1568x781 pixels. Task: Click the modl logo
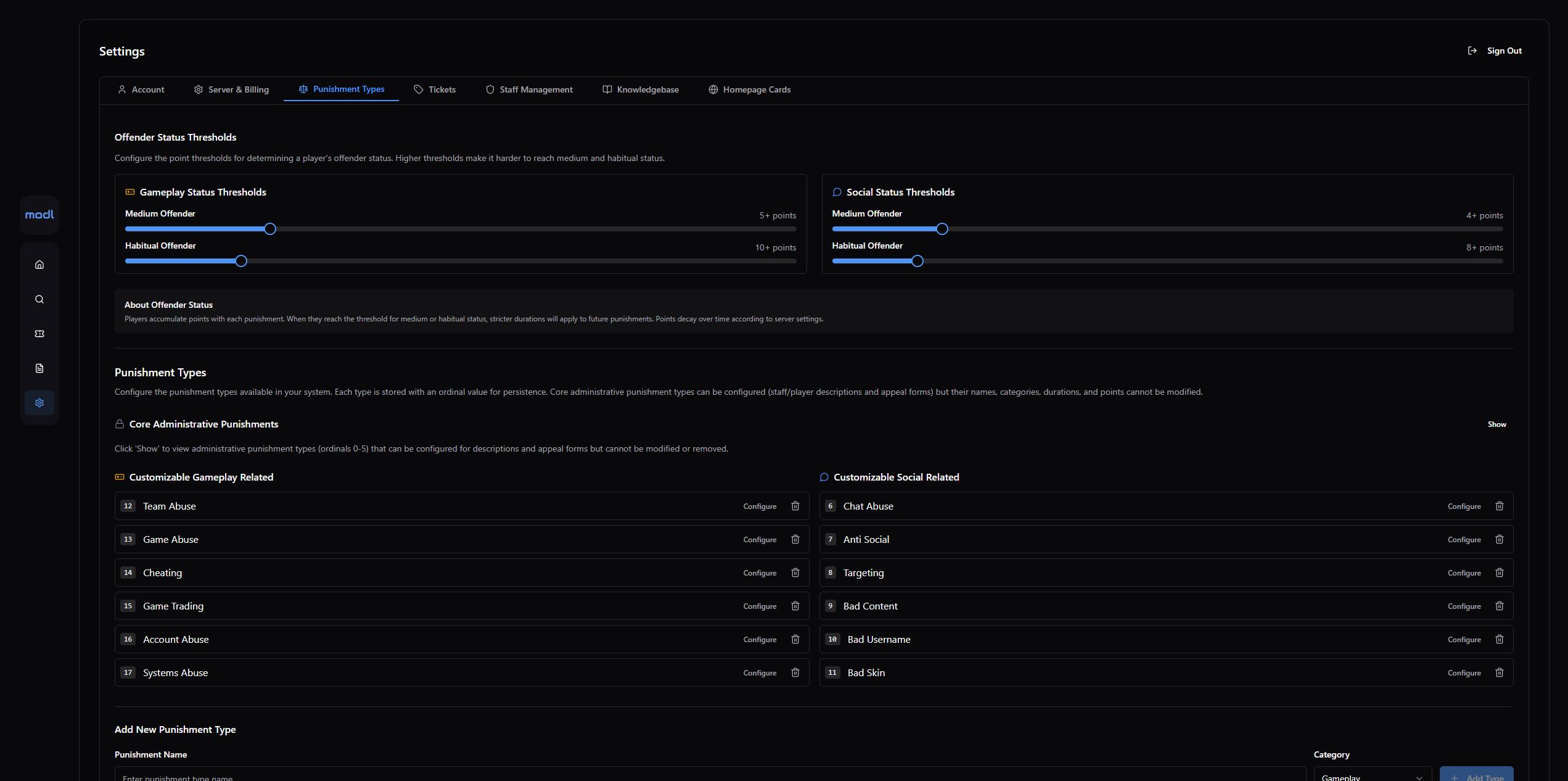tap(39, 215)
